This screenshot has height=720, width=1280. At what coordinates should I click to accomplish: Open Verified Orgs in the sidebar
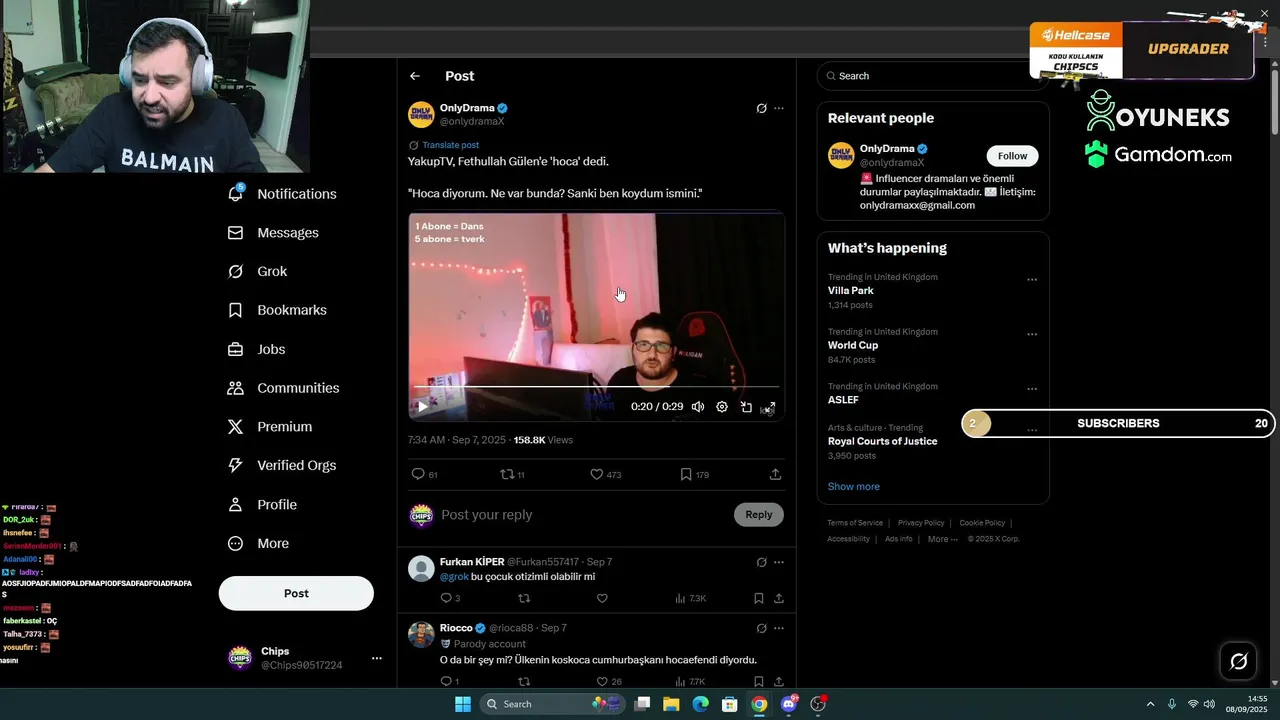282,466
